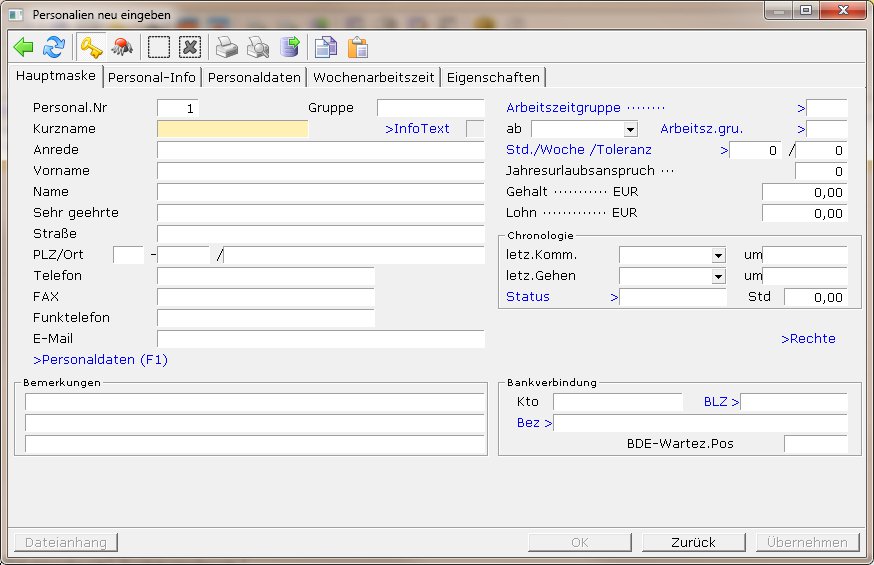Open print preview with the magnifier printer icon

tap(258, 47)
